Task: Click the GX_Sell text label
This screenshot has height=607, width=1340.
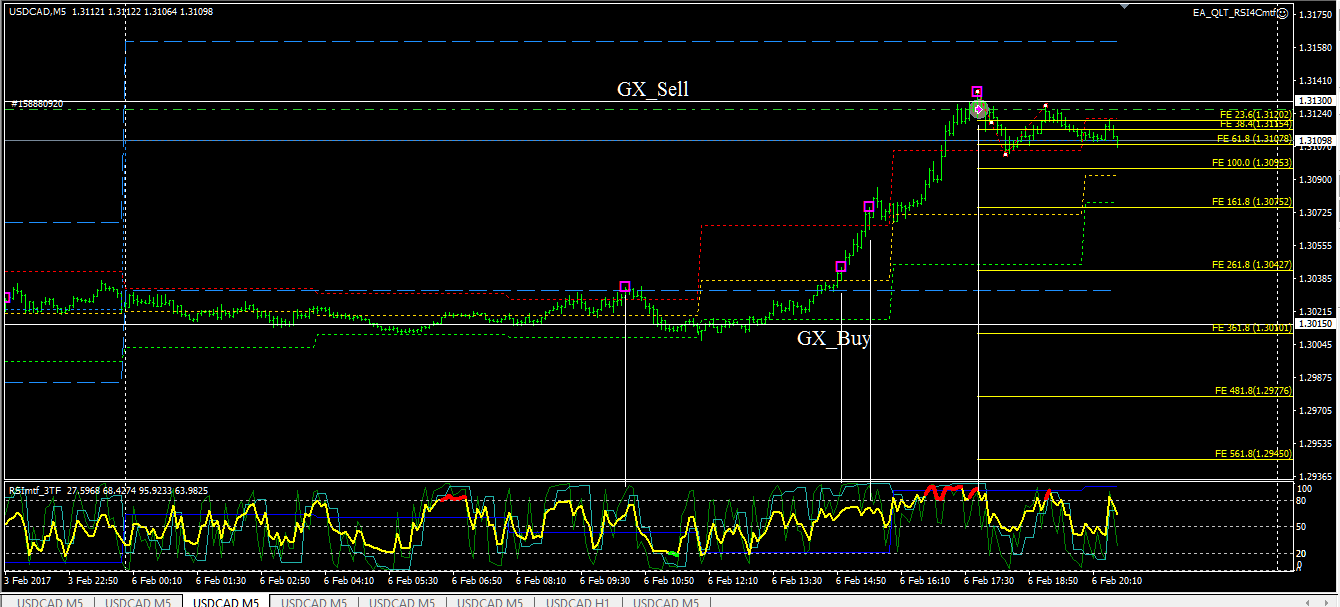Action: tap(653, 89)
